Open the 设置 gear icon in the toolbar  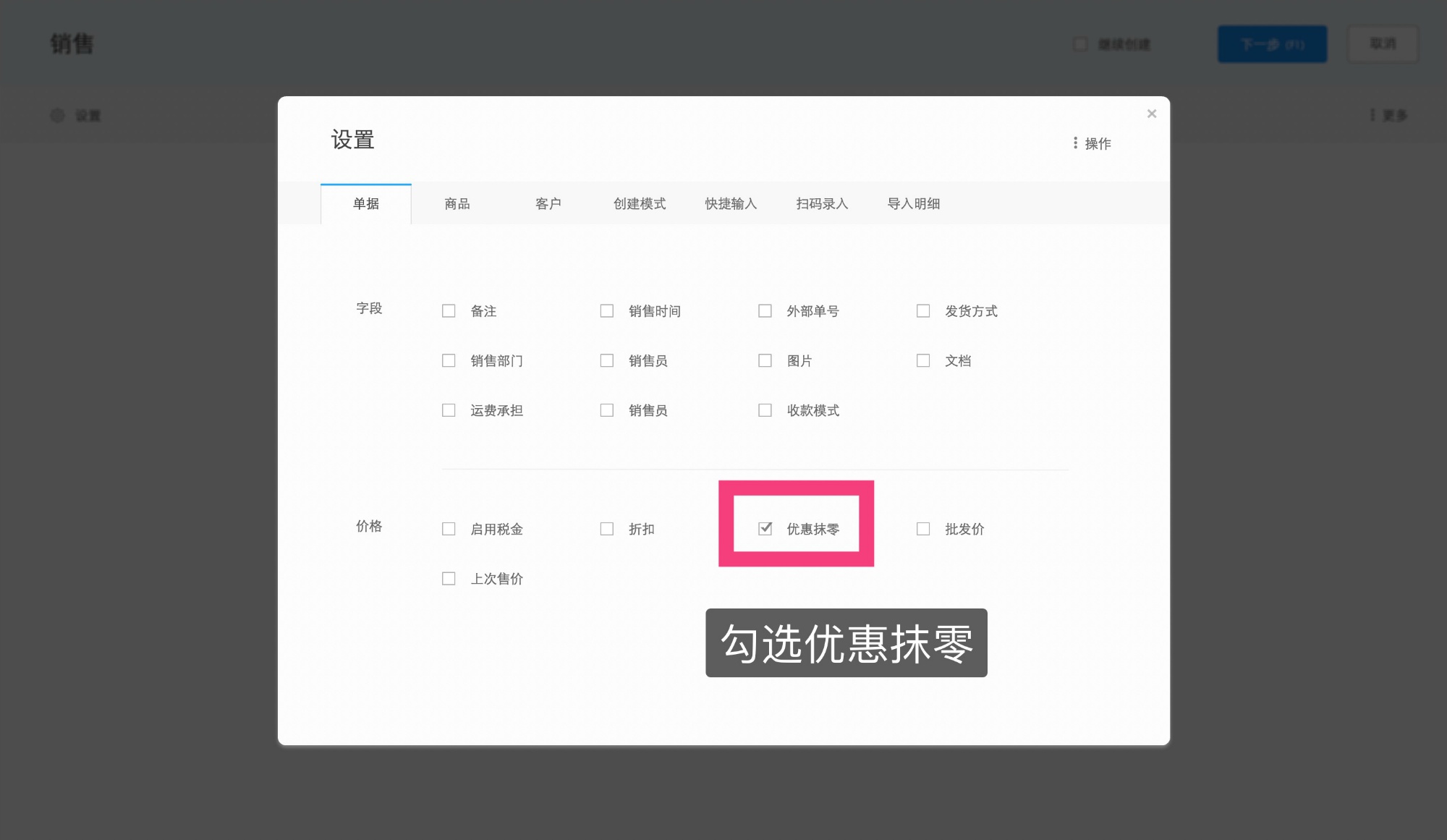pos(58,115)
